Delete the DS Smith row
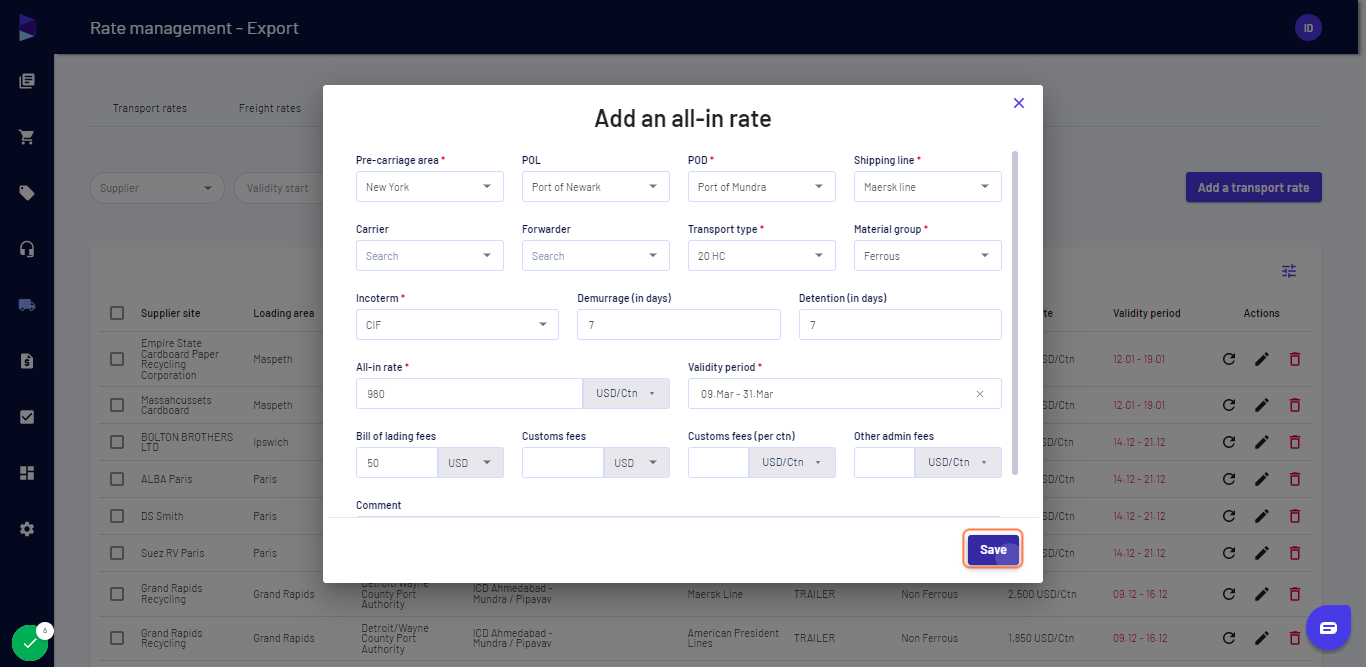Image resolution: width=1366 pixels, height=667 pixels. (x=1295, y=516)
